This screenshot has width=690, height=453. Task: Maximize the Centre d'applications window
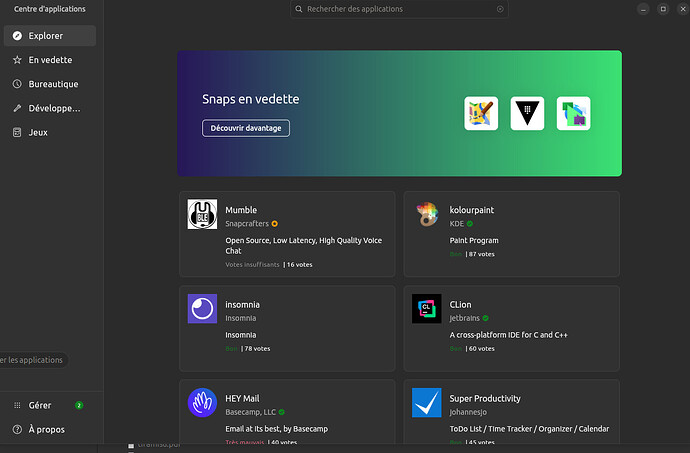point(663,9)
